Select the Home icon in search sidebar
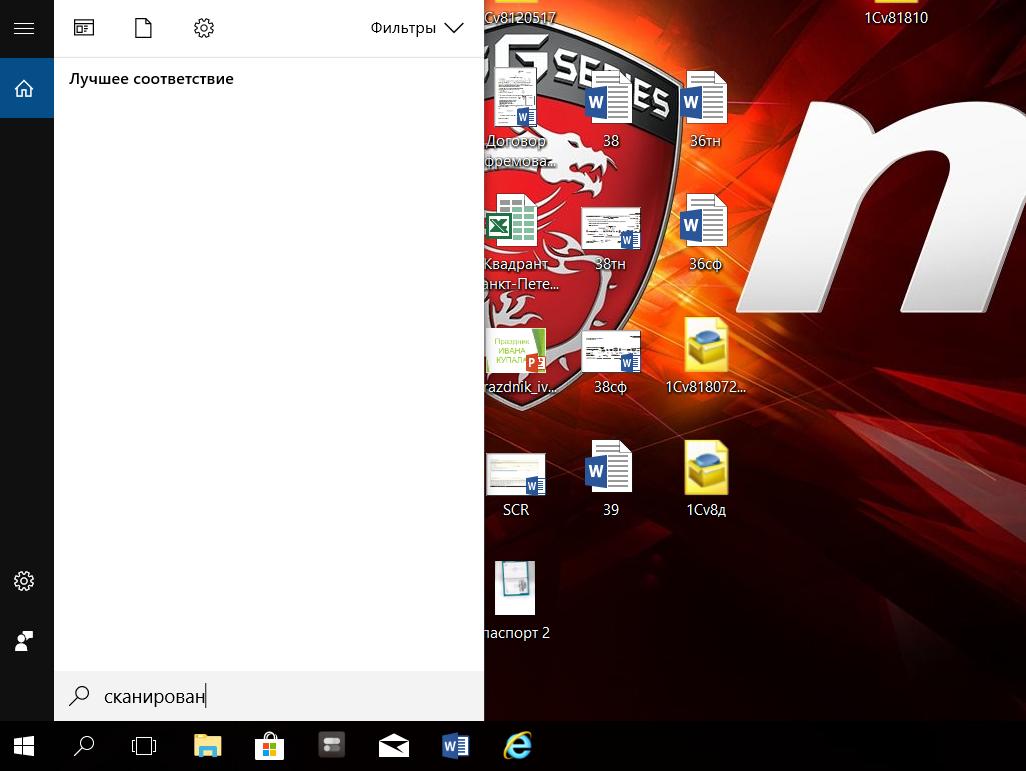This screenshot has width=1026, height=771. point(24,88)
